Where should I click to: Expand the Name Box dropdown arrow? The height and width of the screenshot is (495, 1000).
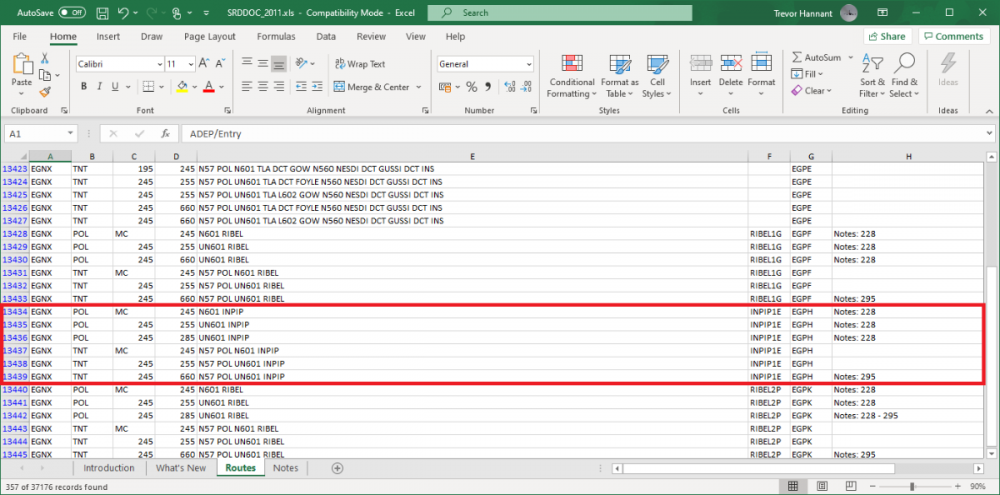[70, 133]
